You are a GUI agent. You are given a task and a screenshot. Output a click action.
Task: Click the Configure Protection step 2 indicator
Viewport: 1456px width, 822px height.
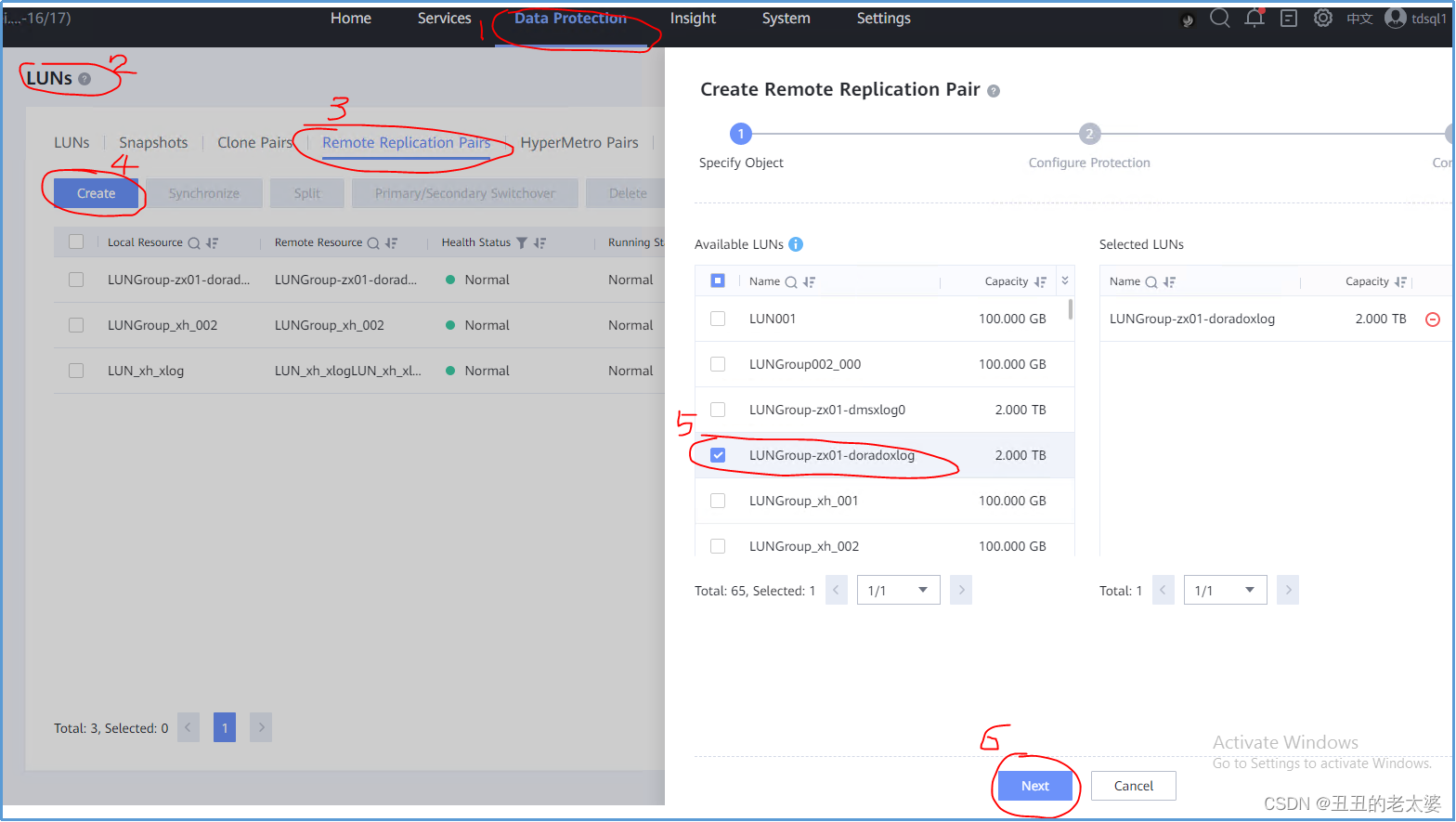[1090, 134]
